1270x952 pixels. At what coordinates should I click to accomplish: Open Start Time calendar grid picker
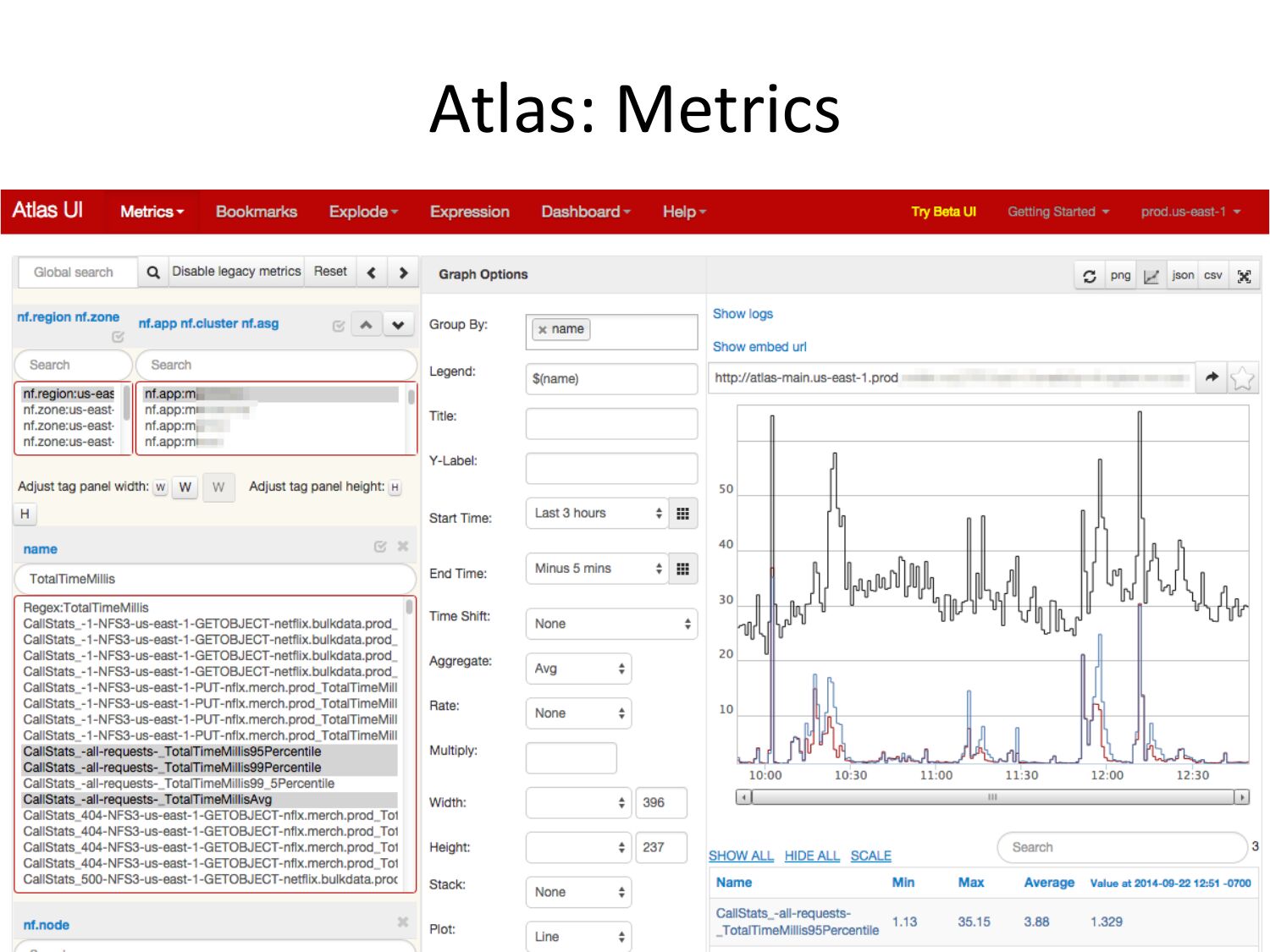coord(682,513)
